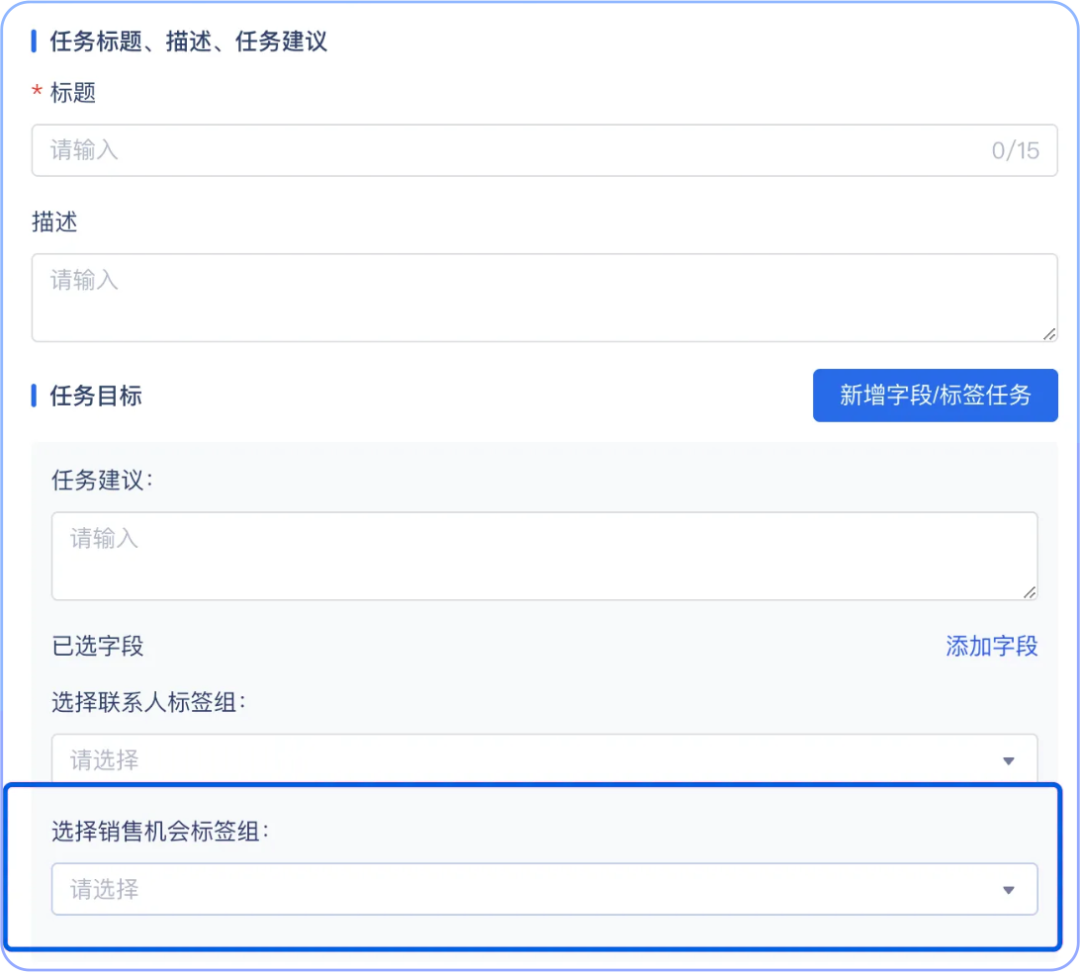Click the 选择联系人标签组 label
This screenshot has height=972, width=1080.
[148, 702]
